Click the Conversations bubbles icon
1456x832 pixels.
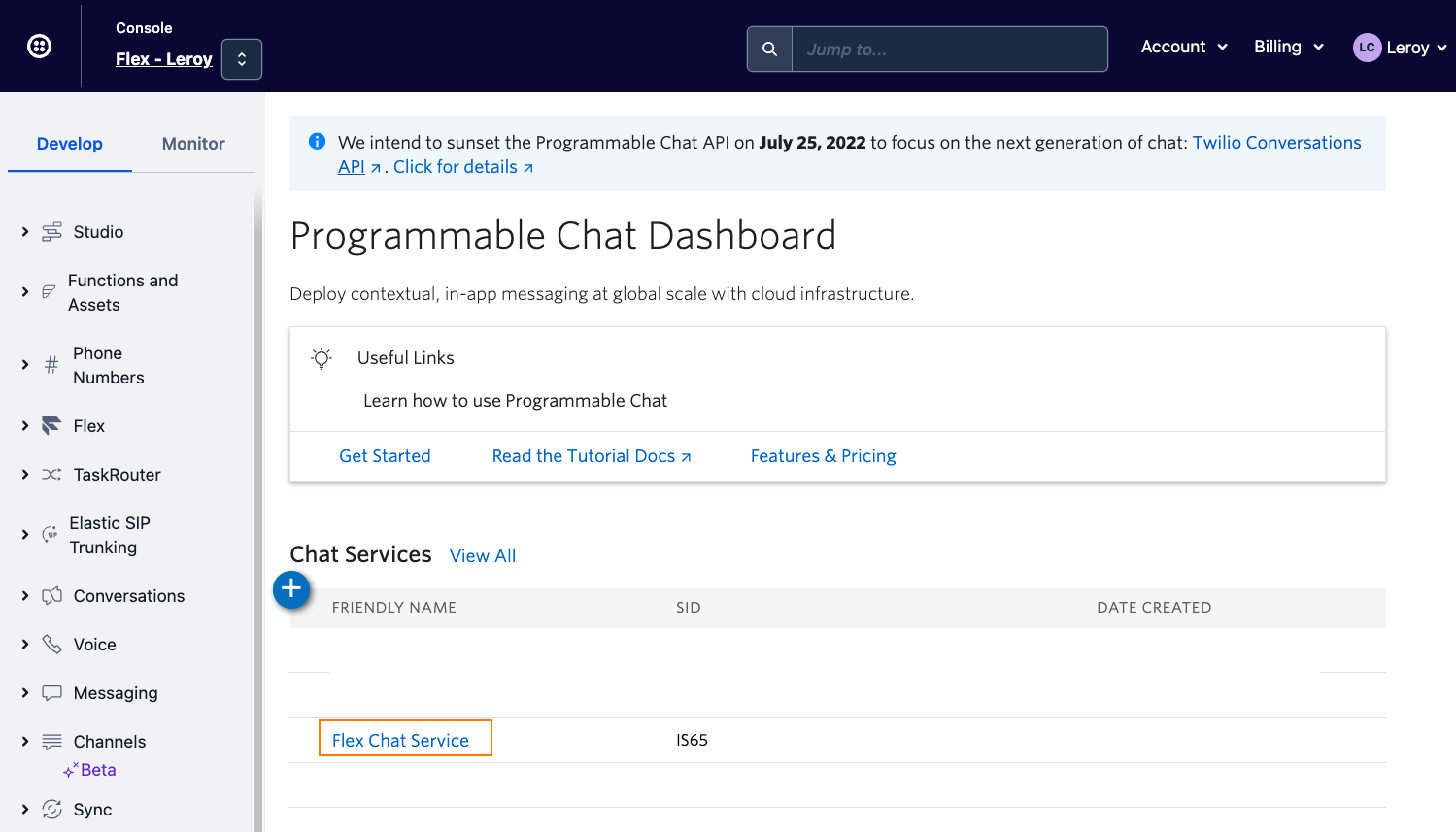pyautogui.click(x=52, y=595)
